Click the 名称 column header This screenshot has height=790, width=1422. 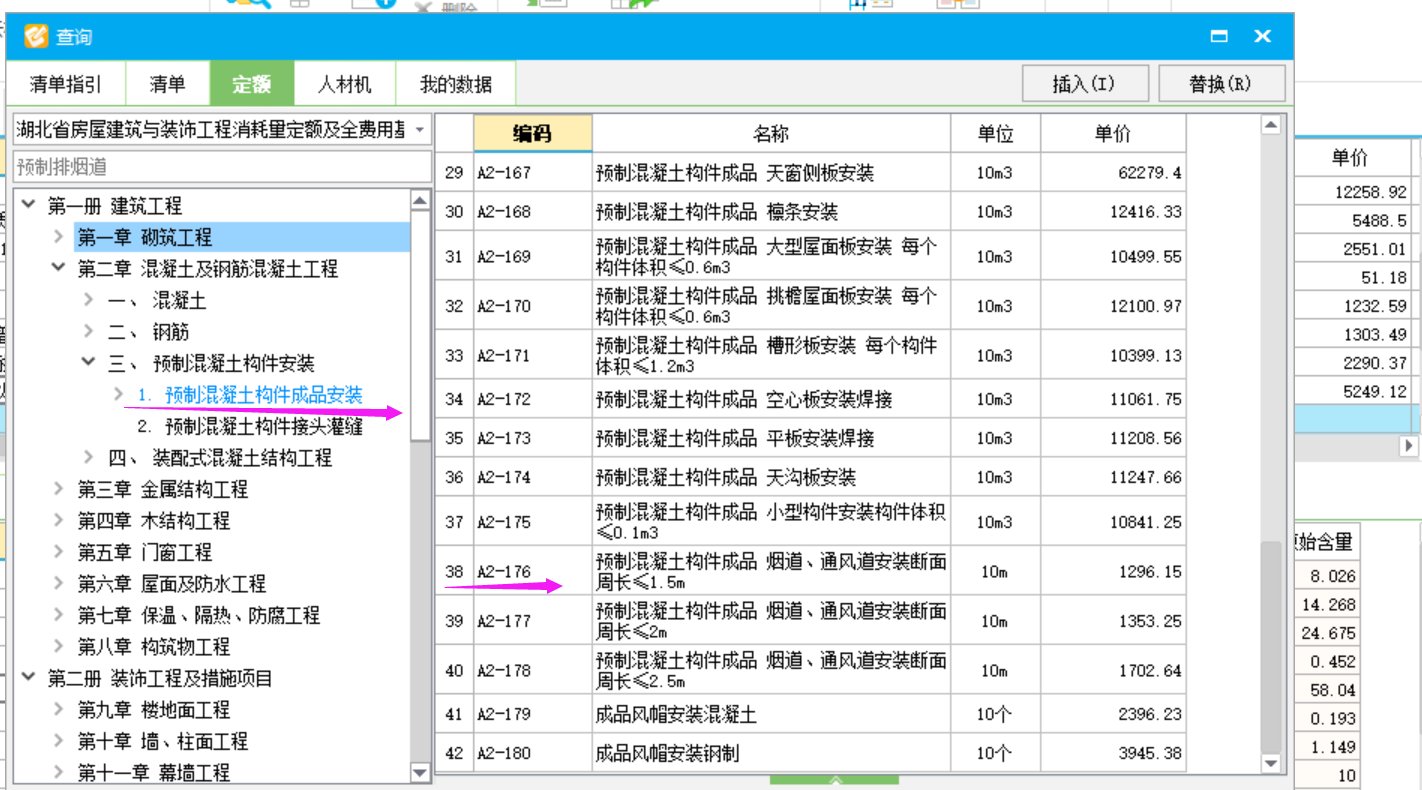(x=771, y=134)
